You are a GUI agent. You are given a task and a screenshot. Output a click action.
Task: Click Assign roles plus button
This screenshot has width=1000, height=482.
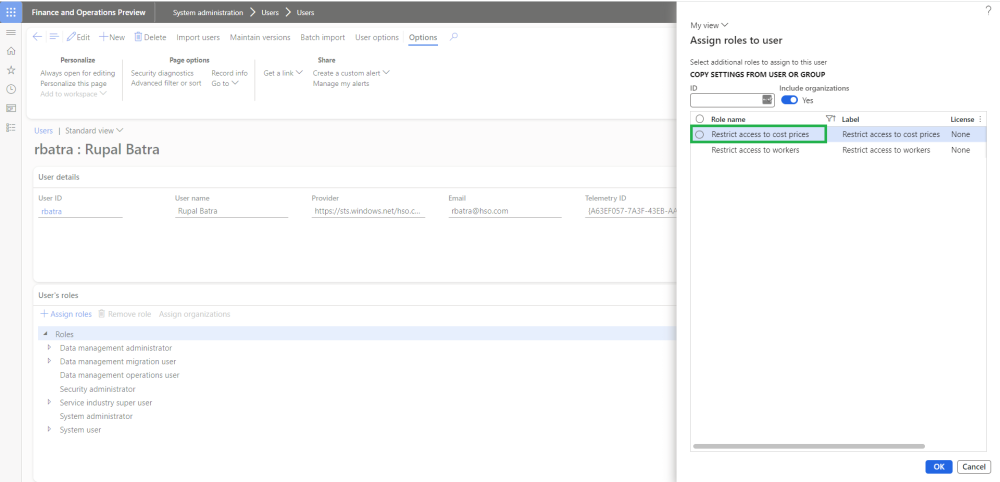(x=66, y=314)
